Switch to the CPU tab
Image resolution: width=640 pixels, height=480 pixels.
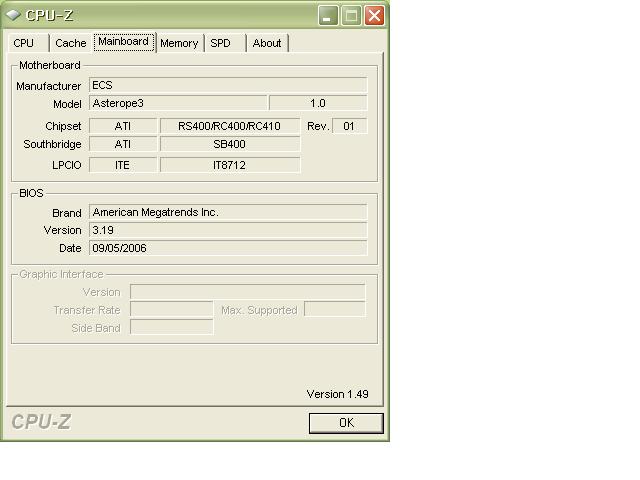tap(28, 43)
